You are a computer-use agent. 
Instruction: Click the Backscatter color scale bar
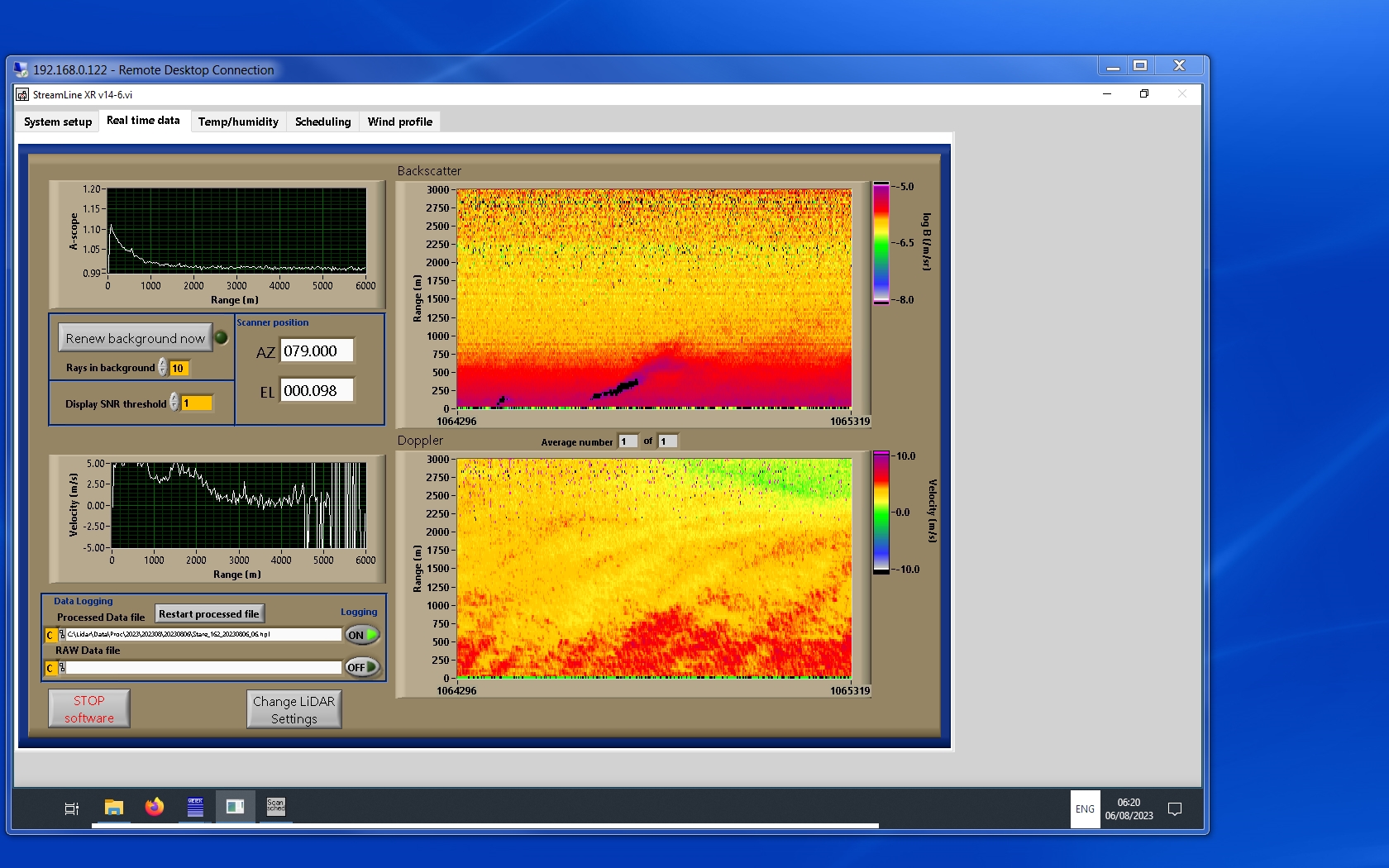pos(881,243)
